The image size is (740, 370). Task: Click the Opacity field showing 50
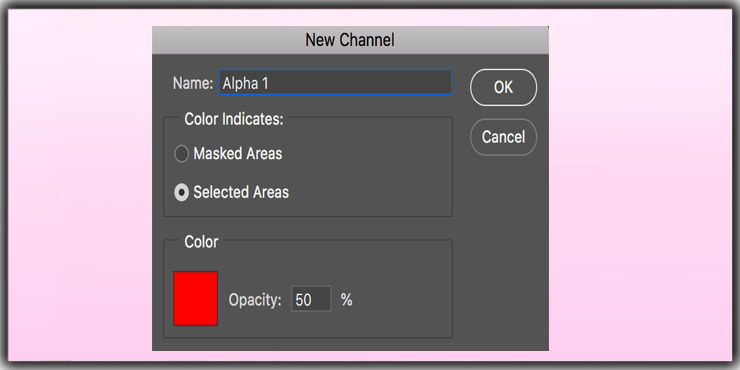pos(311,299)
